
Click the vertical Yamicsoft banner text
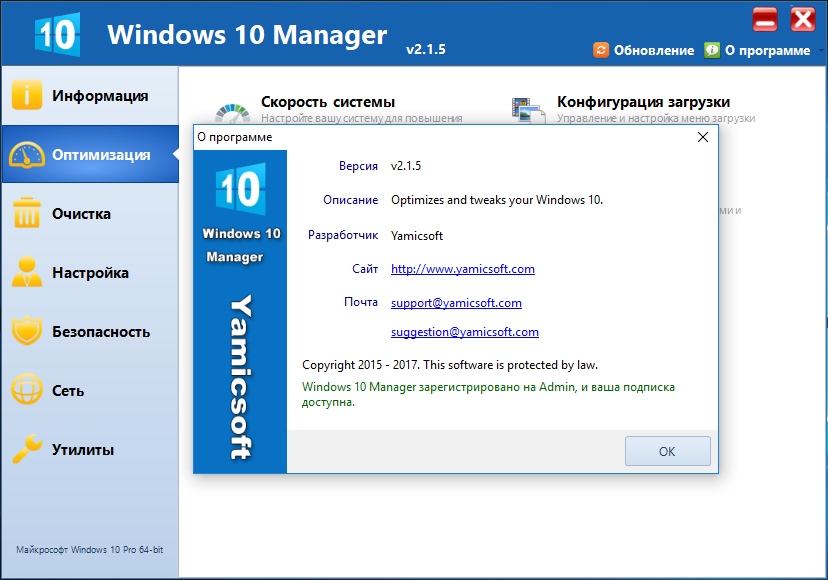[x=241, y=376]
